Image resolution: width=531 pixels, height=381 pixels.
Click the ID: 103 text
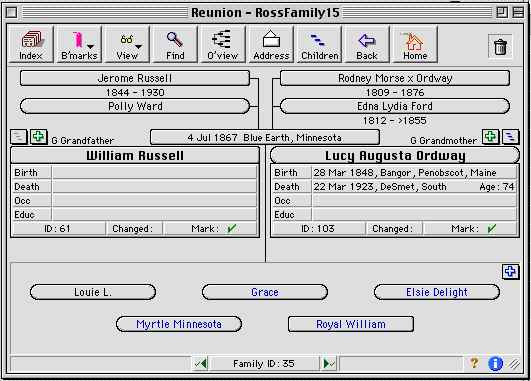click(318, 229)
